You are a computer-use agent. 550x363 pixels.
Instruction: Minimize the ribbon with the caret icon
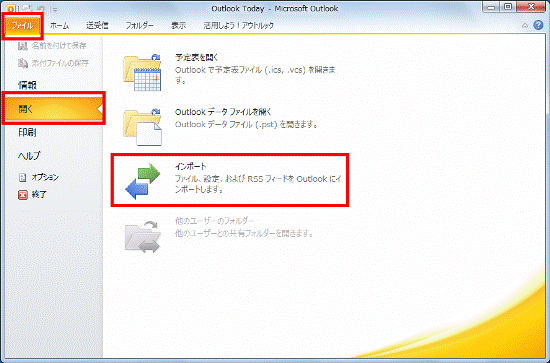click(525, 26)
